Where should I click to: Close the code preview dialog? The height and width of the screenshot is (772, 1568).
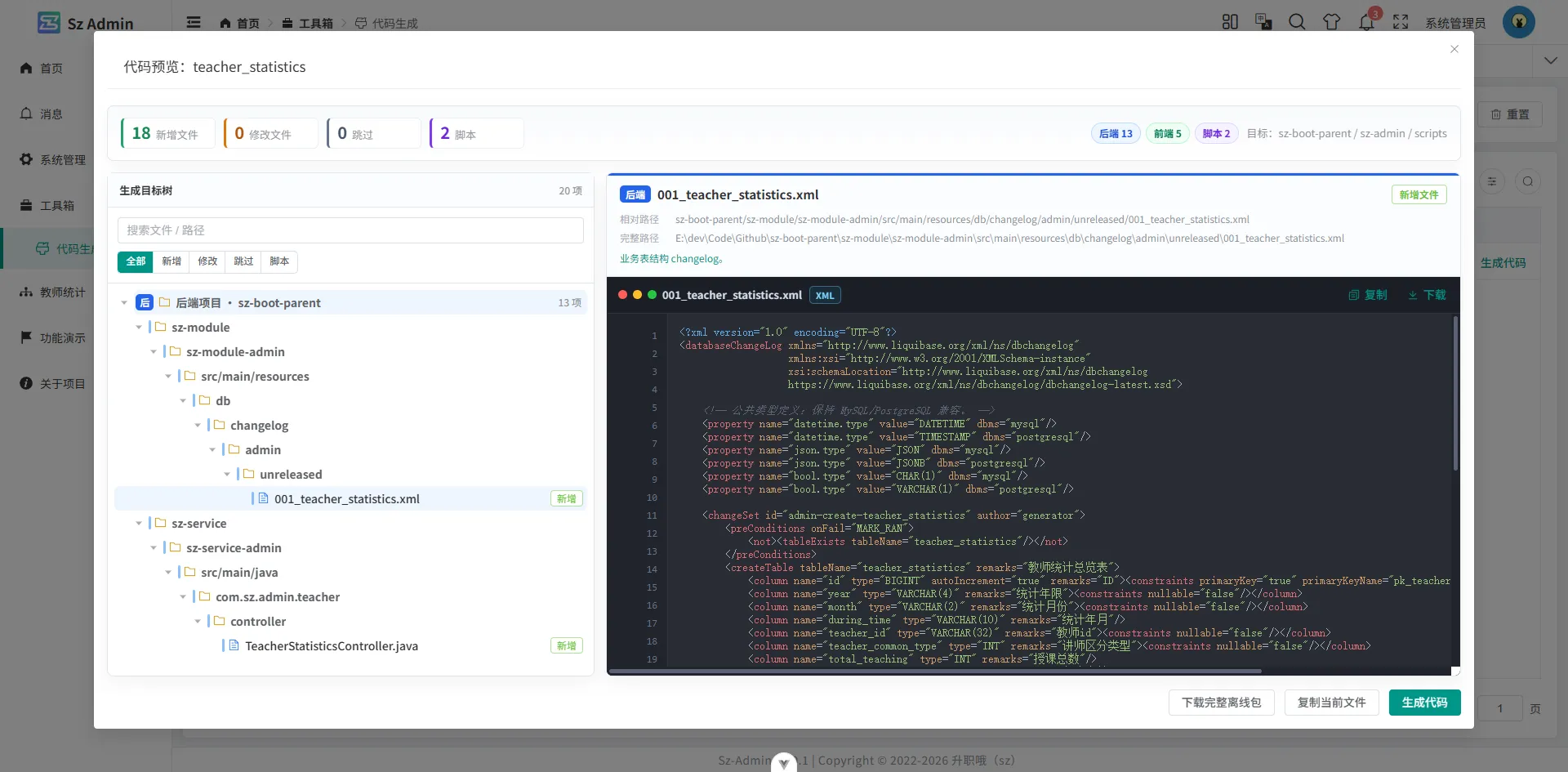pyautogui.click(x=1454, y=49)
